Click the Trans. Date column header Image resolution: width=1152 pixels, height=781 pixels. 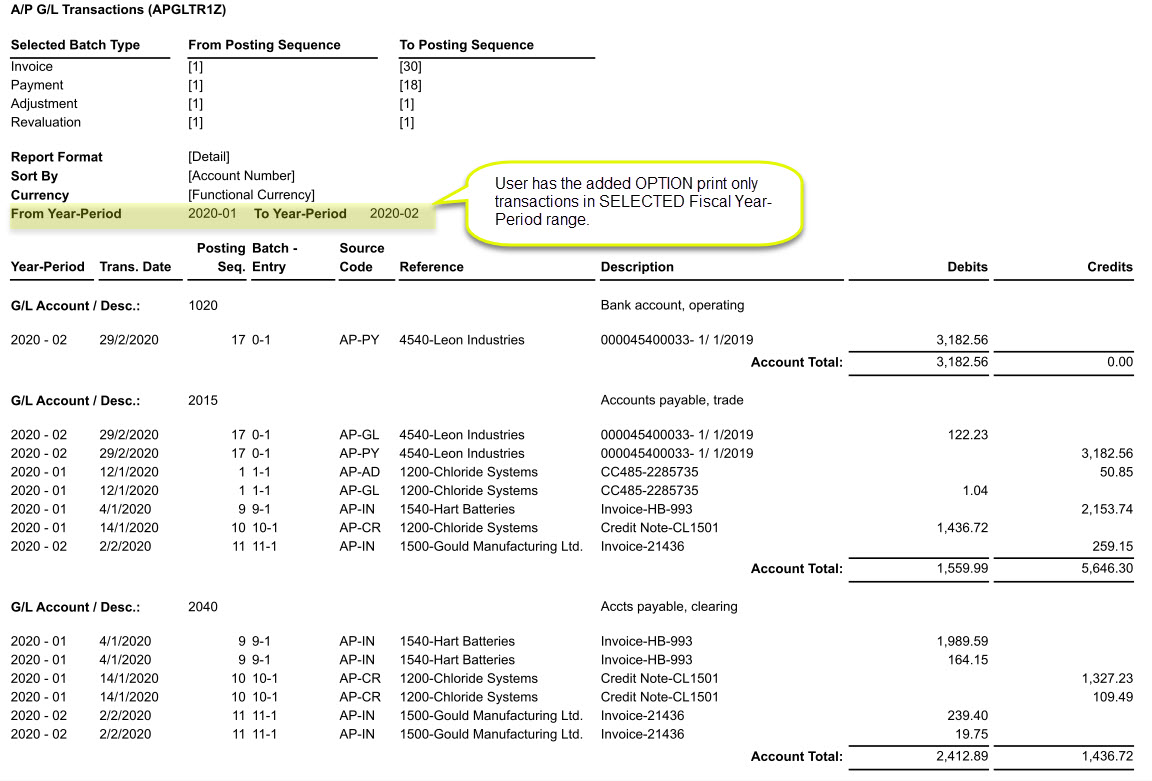135,267
